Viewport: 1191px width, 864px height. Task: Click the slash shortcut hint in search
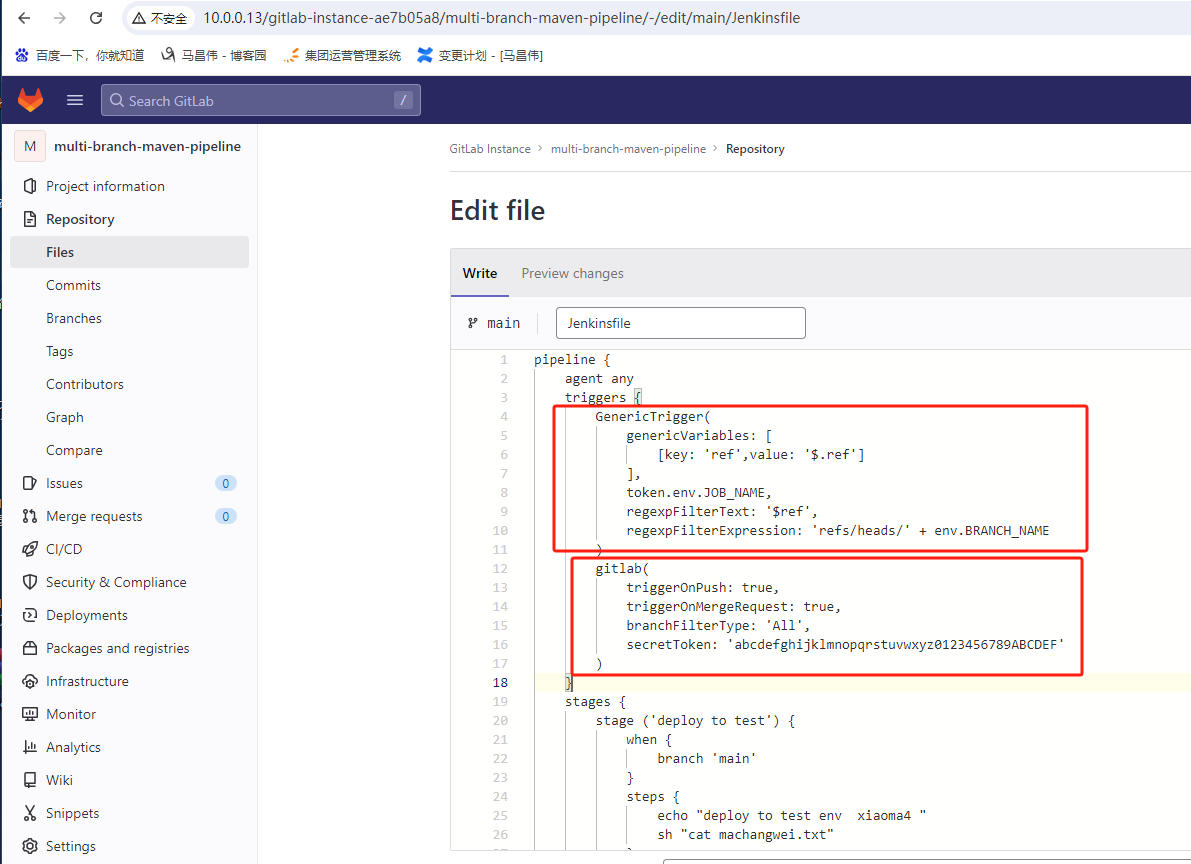click(403, 100)
